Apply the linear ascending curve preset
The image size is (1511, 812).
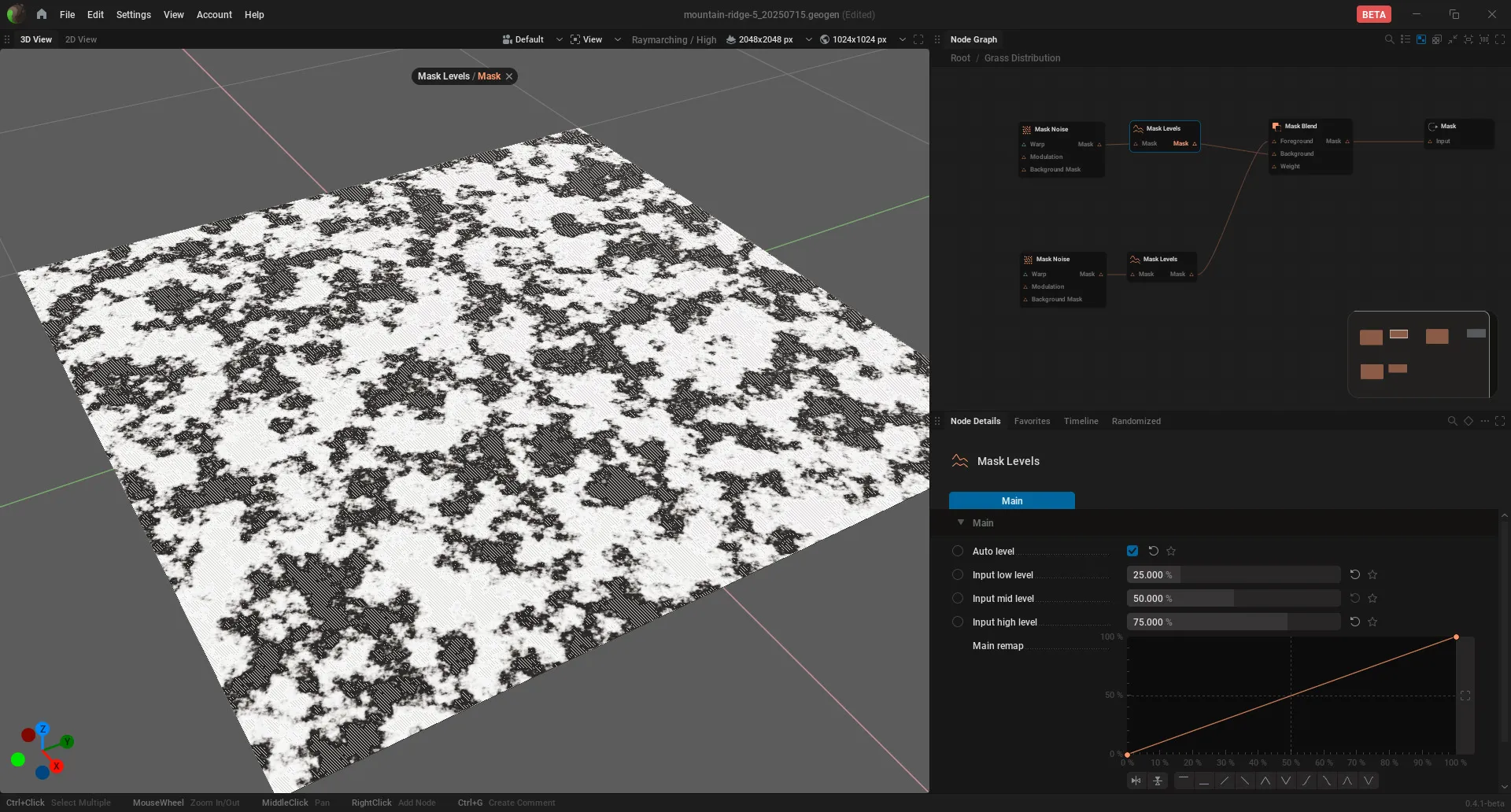(1225, 781)
